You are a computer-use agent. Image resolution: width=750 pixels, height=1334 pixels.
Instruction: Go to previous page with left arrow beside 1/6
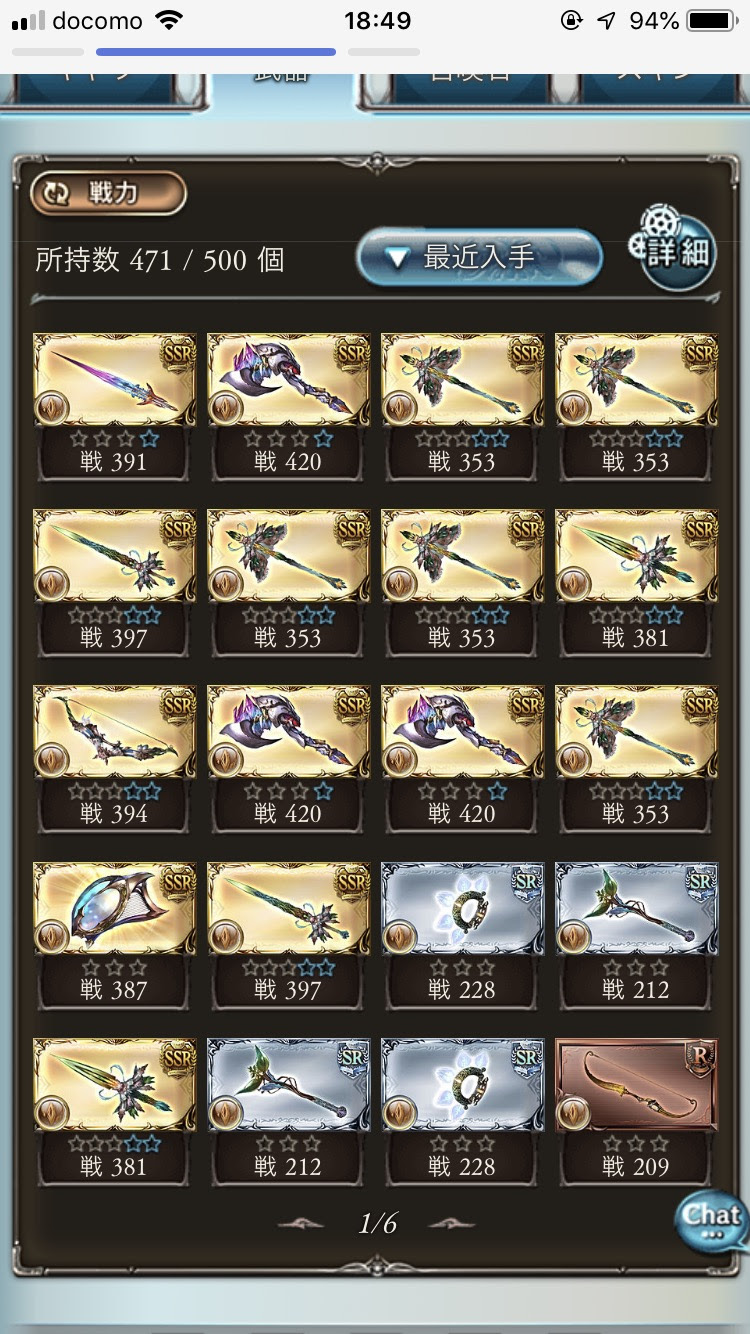tap(303, 1223)
